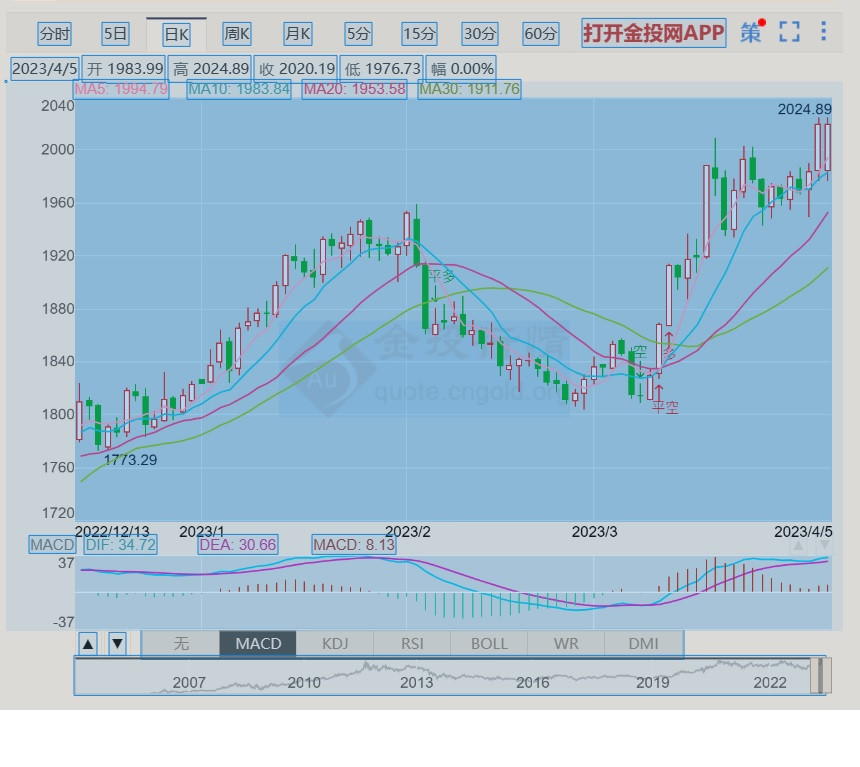Viewport: 860px width, 767px height.
Task: Grab the timeline range slider handle
Action: tap(817, 676)
